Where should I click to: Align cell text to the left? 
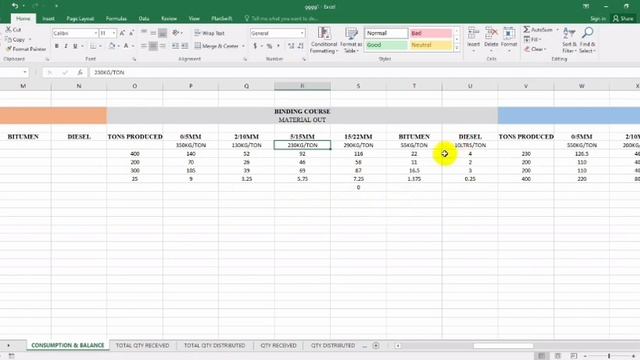pos(144,46)
